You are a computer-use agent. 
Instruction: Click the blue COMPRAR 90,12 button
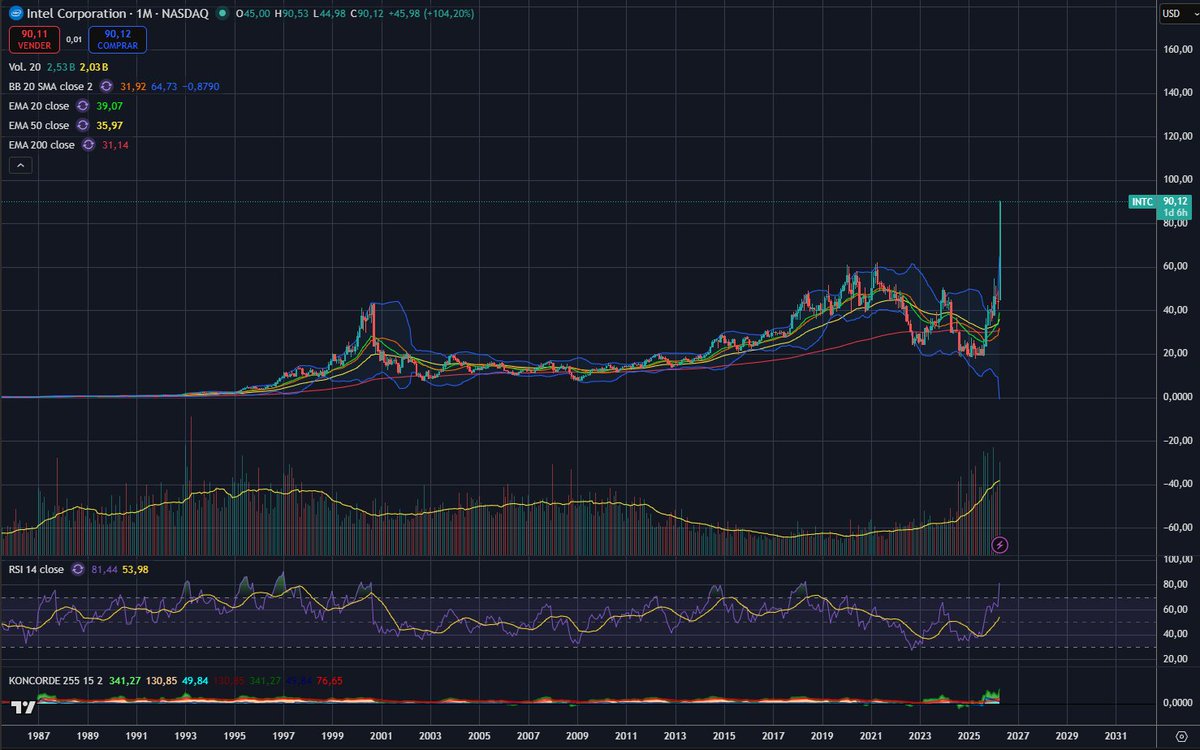click(118, 40)
